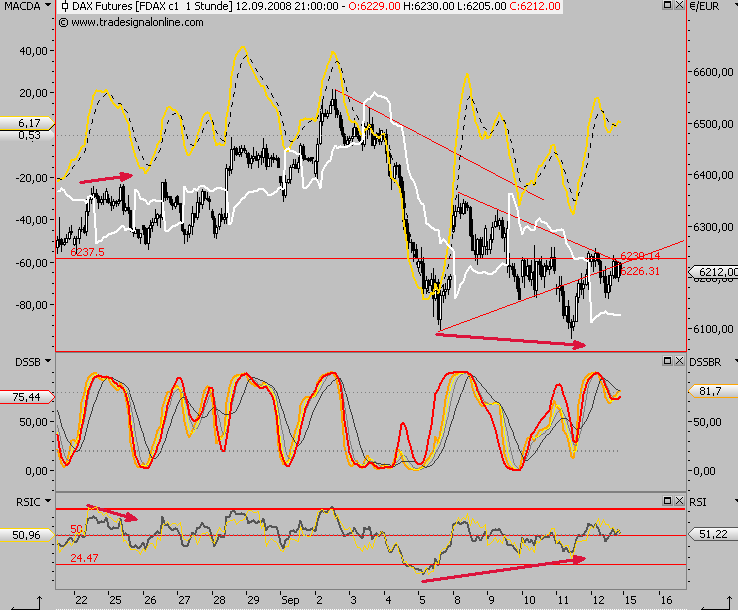
Task: Click the -20,00 MACD axis label
Action: tap(32, 178)
